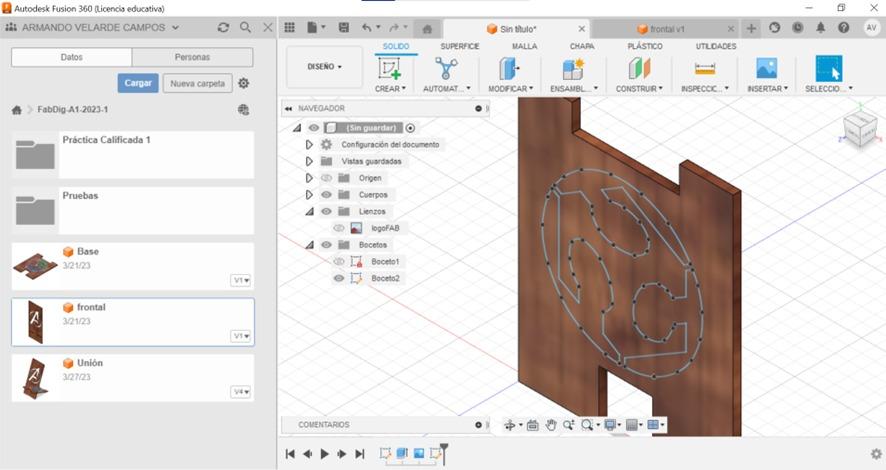Screen dimensions: 886x470
Task: Switch to the MALLA ribbon tab
Action: (x=524, y=46)
